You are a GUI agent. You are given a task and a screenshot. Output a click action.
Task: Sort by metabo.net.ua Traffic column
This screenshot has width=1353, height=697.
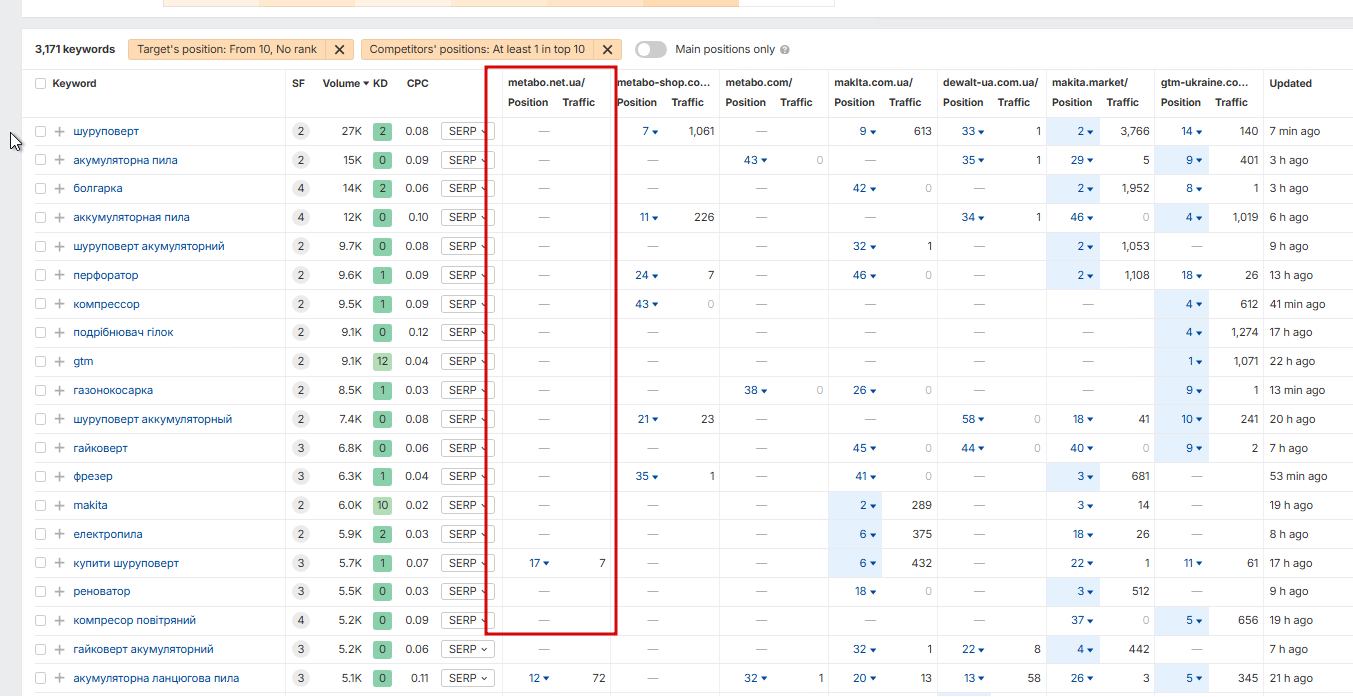(x=579, y=102)
